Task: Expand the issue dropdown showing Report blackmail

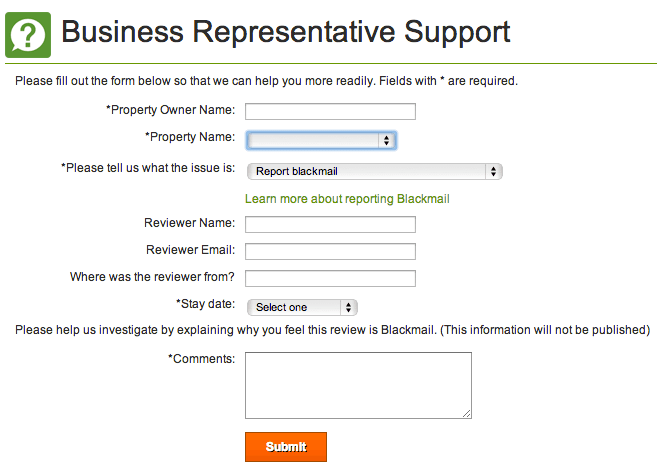Action: click(373, 172)
